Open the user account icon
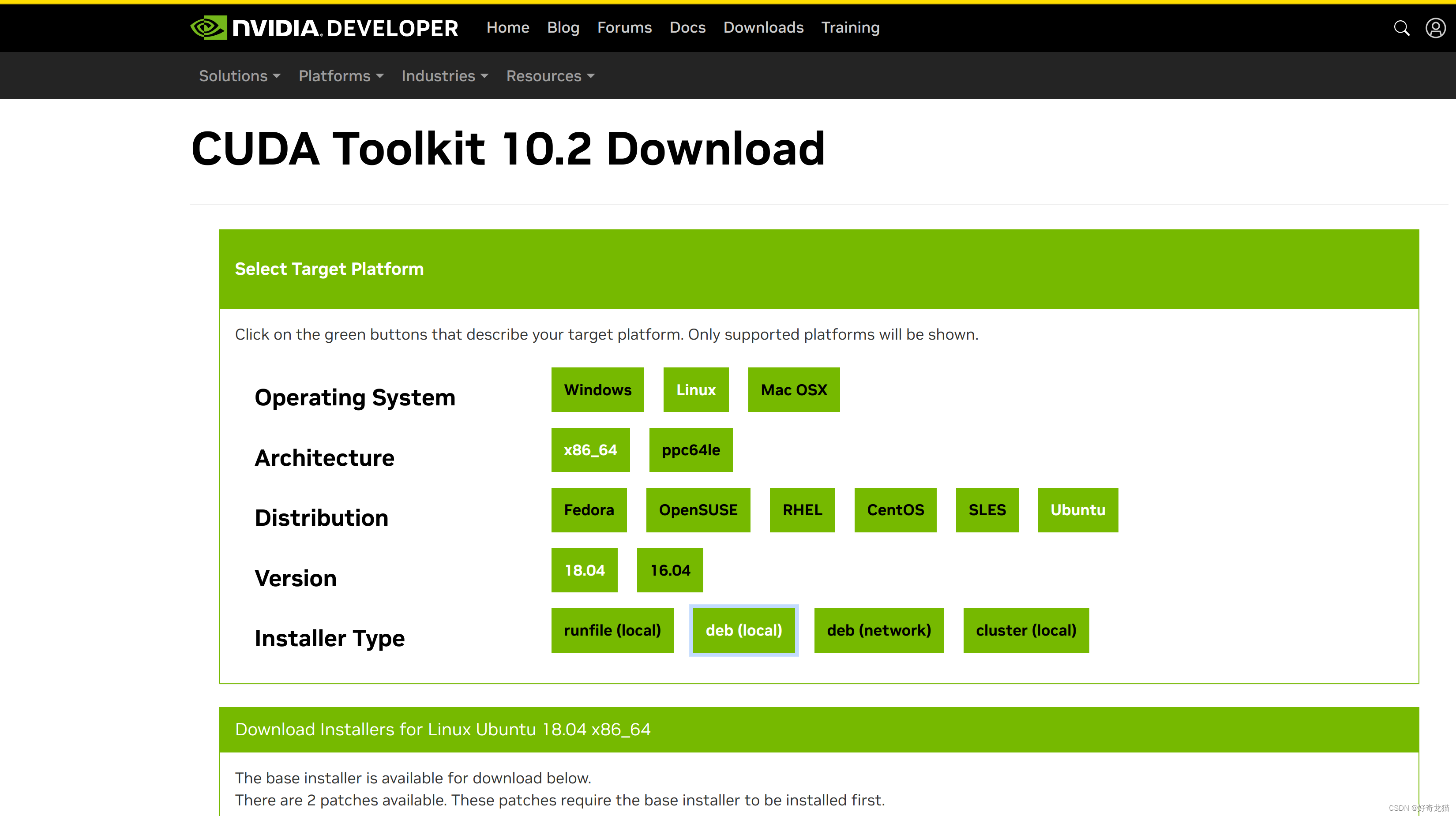The height and width of the screenshot is (816, 1456). (1436, 28)
